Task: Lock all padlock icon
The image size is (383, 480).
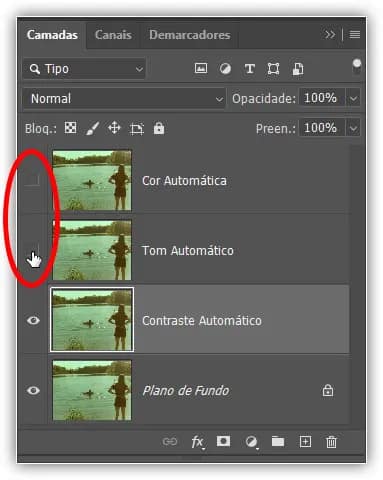Action: pos(159,128)
